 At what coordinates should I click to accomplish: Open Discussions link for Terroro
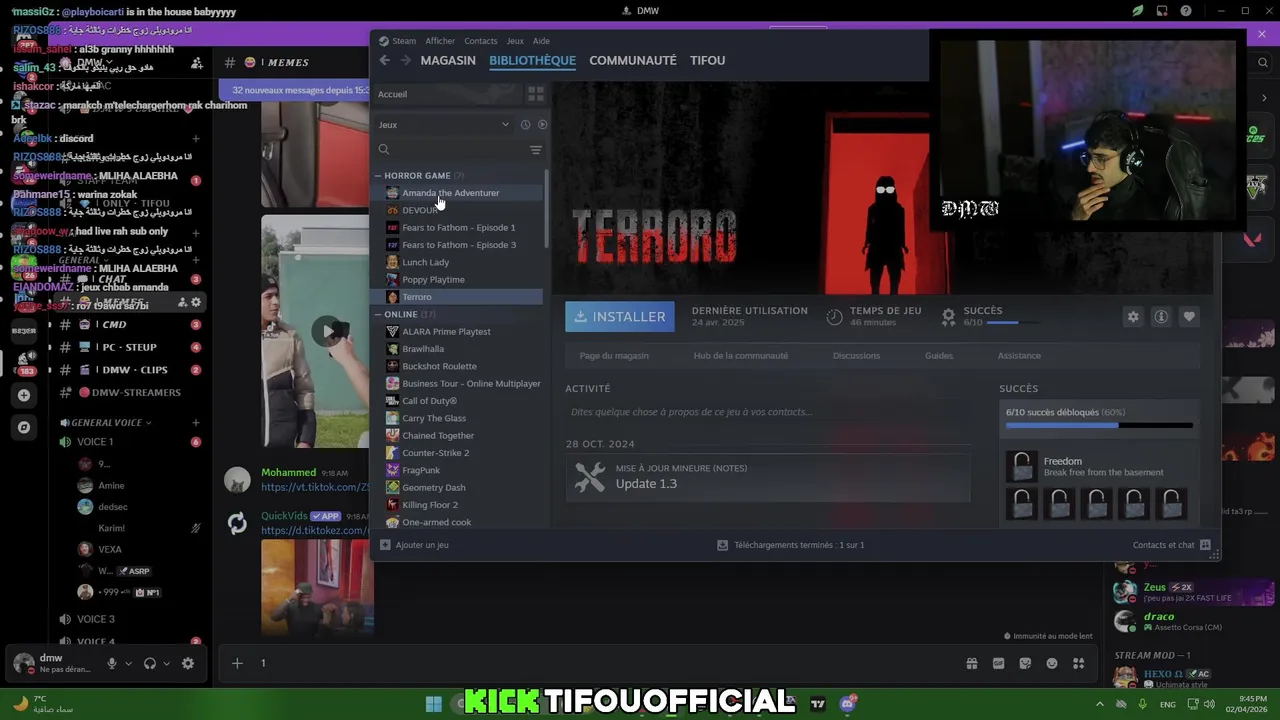coord(857,356)
